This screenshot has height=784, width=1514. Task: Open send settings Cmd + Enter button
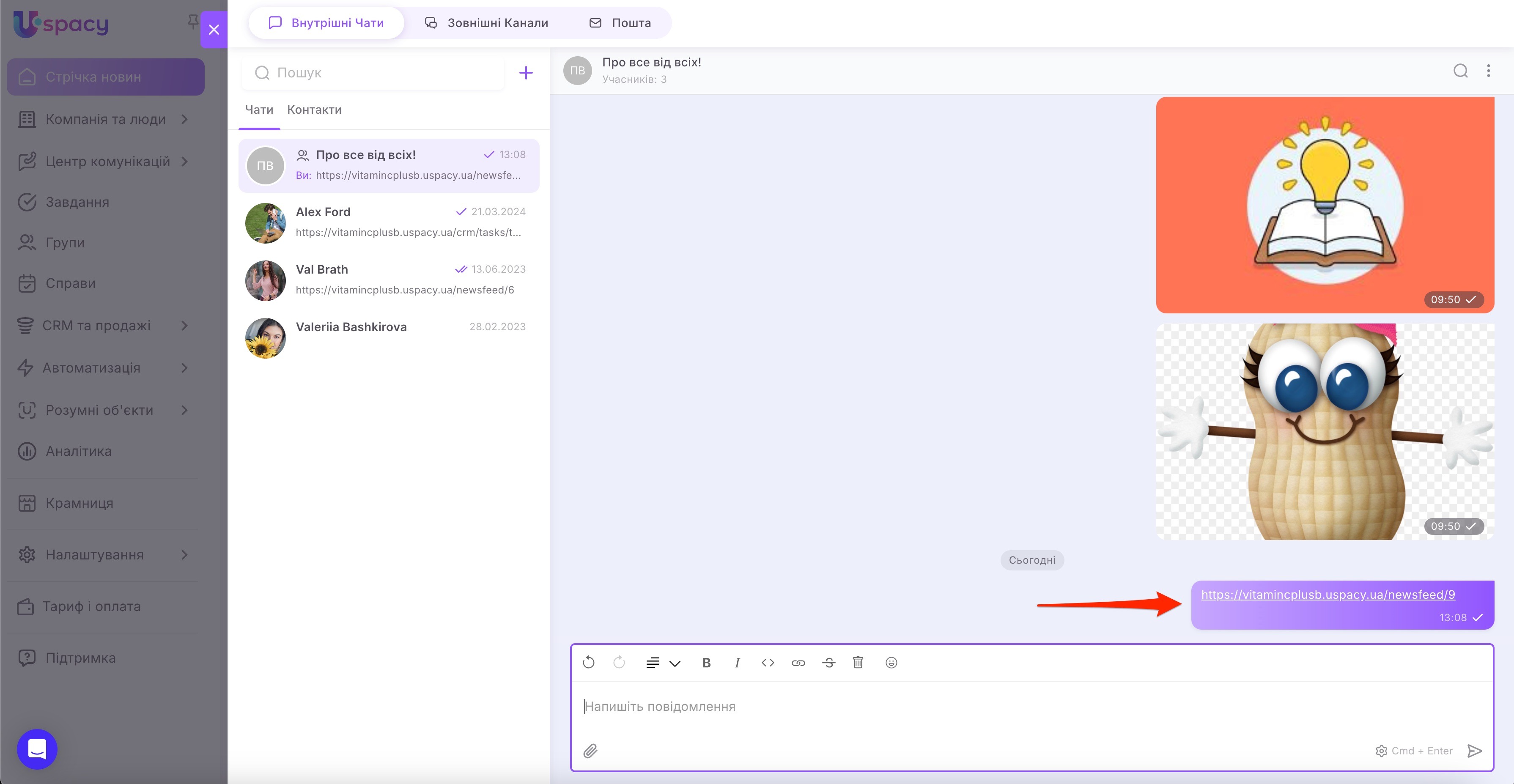[x=1413, y=751]
